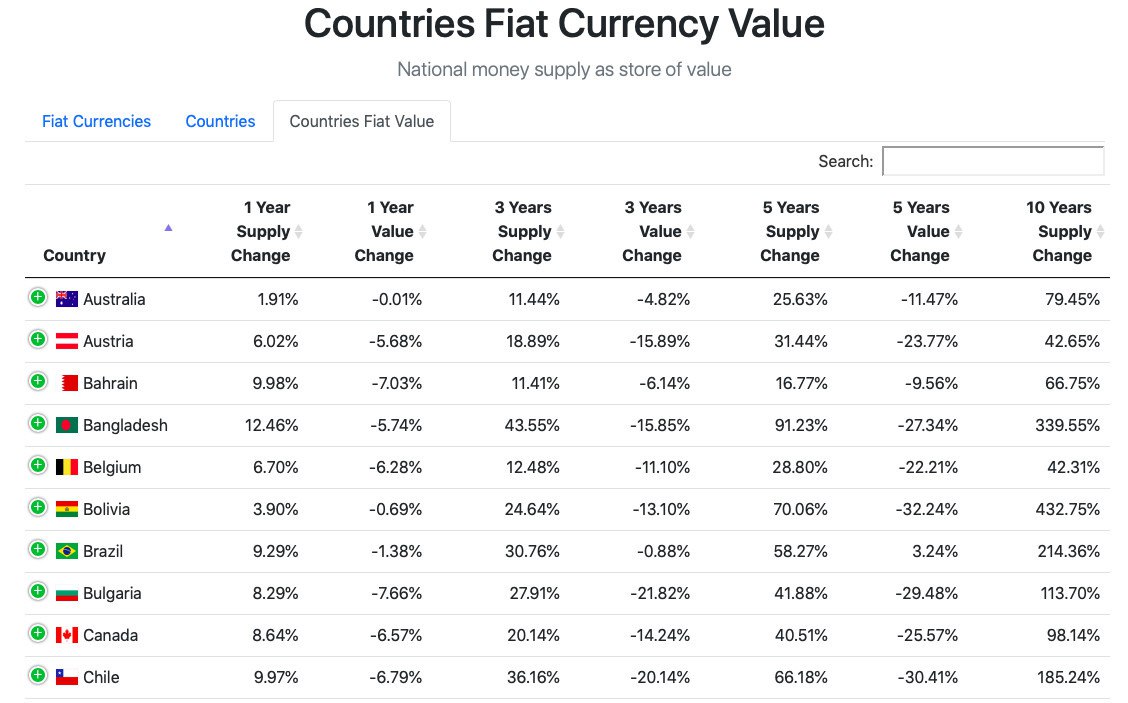
Task: Expand the Chile row details
Action: point(37,675)
